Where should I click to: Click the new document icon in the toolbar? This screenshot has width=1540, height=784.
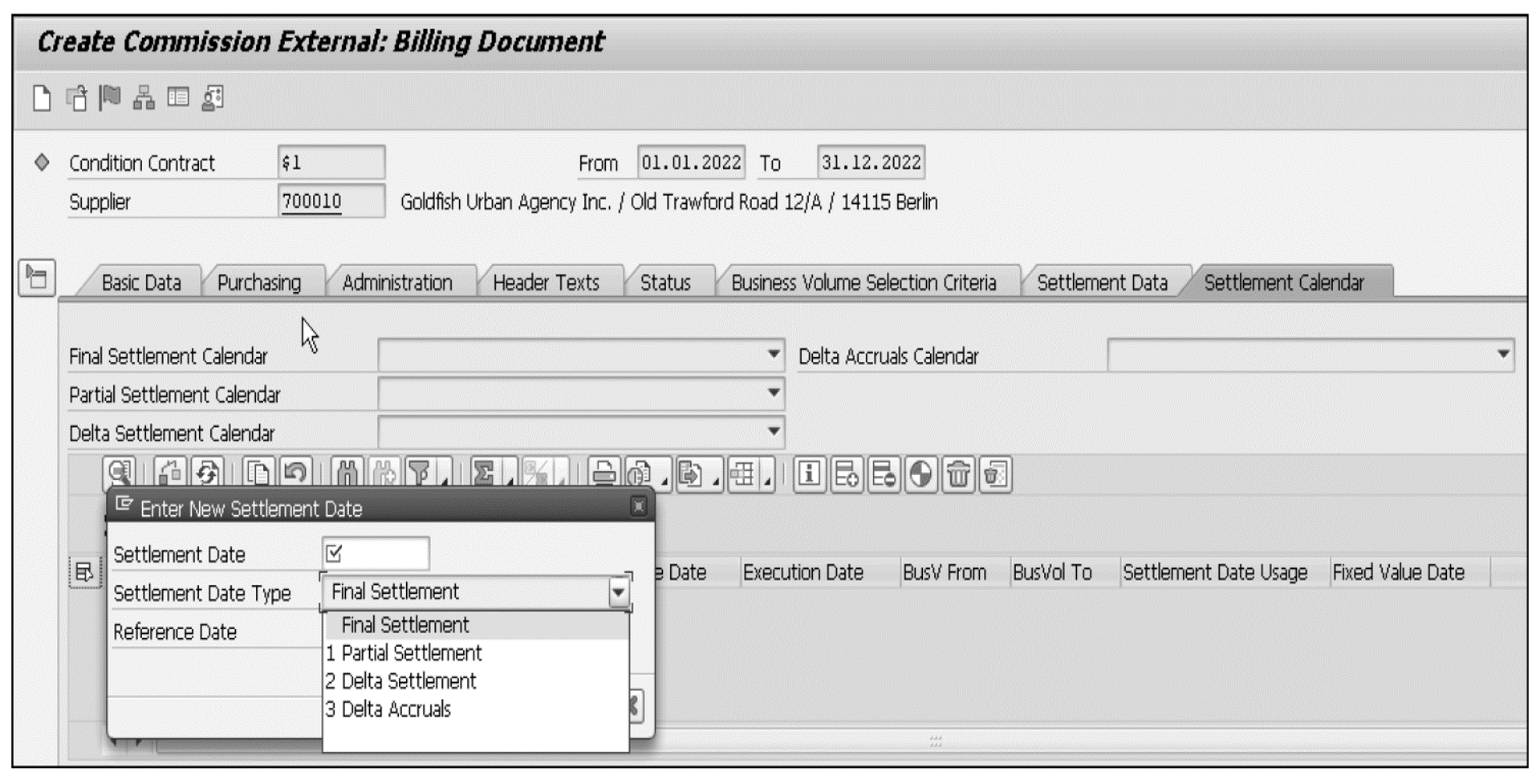[x=42, y=99]
